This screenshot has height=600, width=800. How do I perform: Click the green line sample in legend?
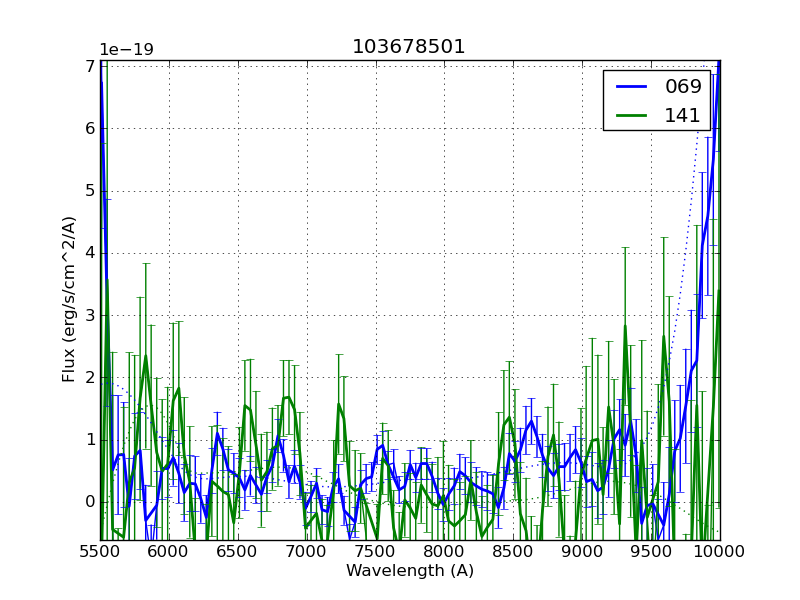pos(632,116)
